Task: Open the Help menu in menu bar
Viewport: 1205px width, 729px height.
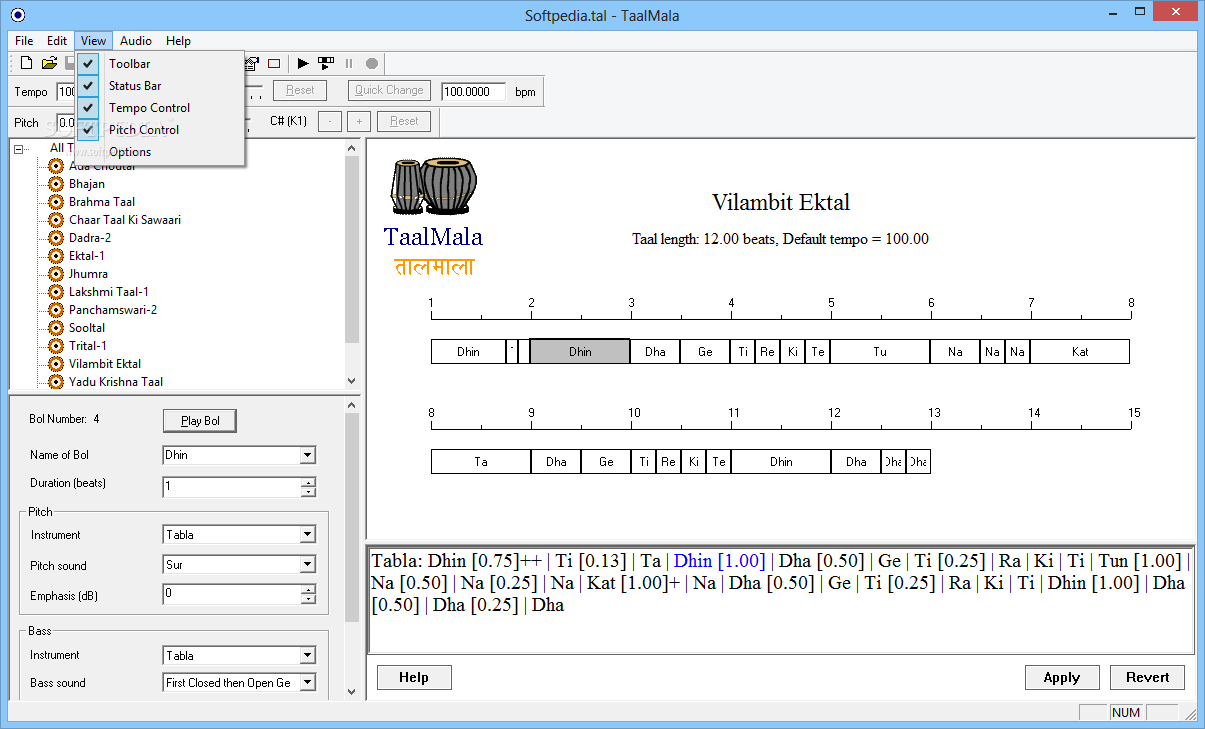Action: [x=178, y=41]
